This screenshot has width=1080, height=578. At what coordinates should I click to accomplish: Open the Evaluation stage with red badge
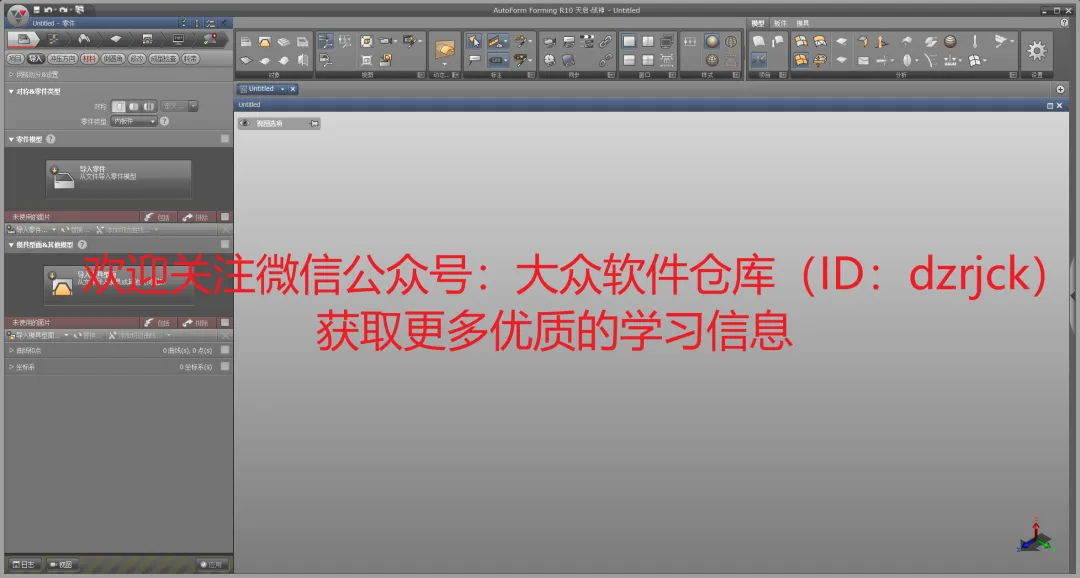click(210, 39)
